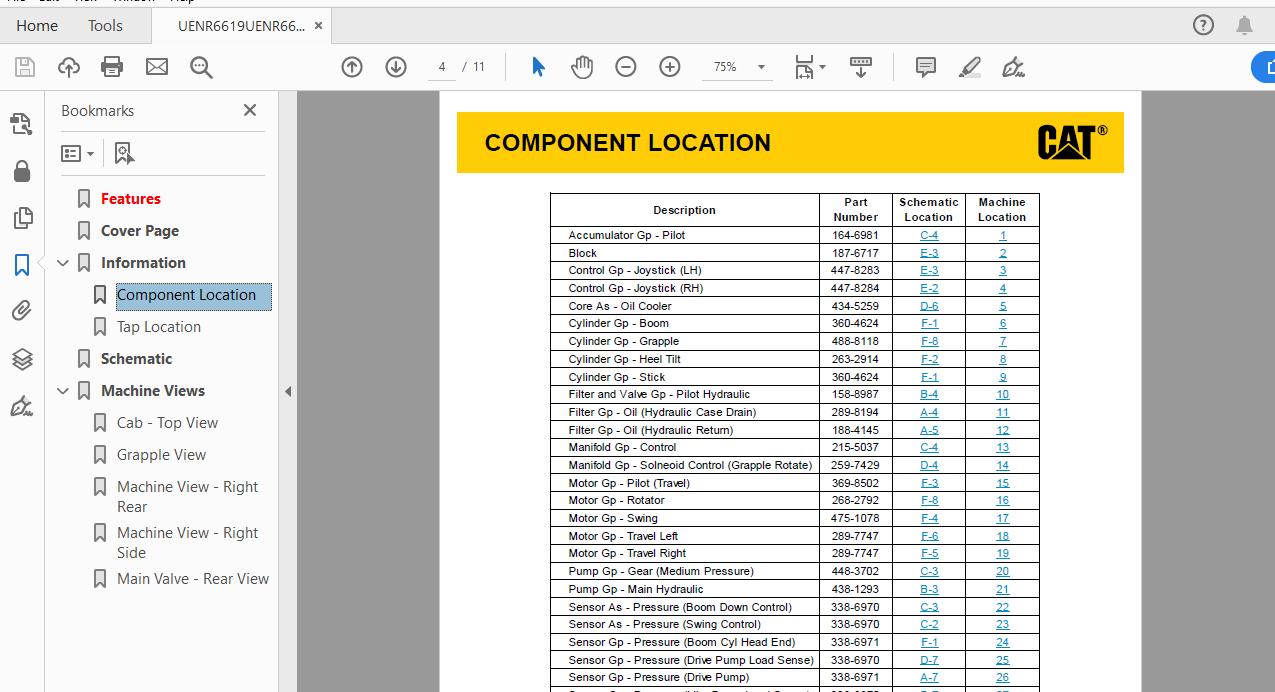Switch to the Home tab
This screenshot has width=1275, height=692.
37,26
